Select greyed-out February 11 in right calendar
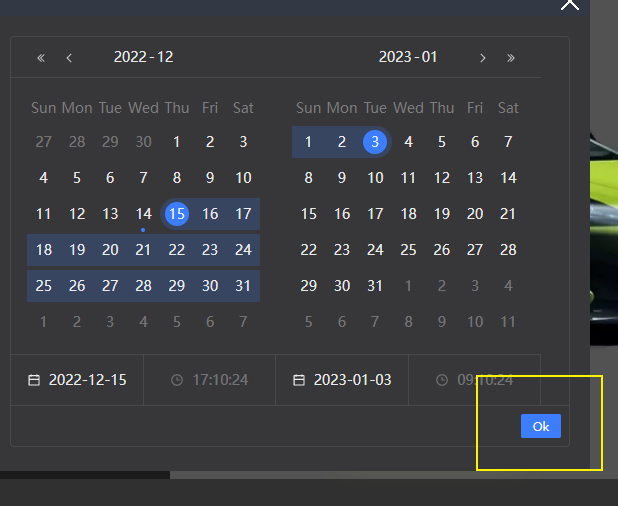 point(508,322)
